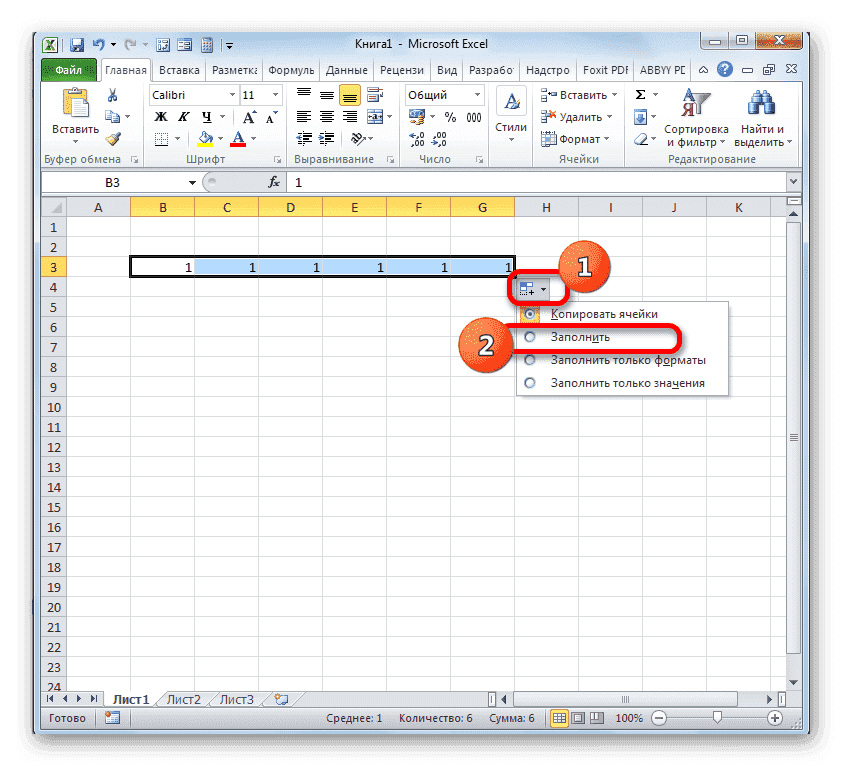Click the increase decimal places icon
The height and width of the screenshot is (766, 842).
[x=416, y=140]
